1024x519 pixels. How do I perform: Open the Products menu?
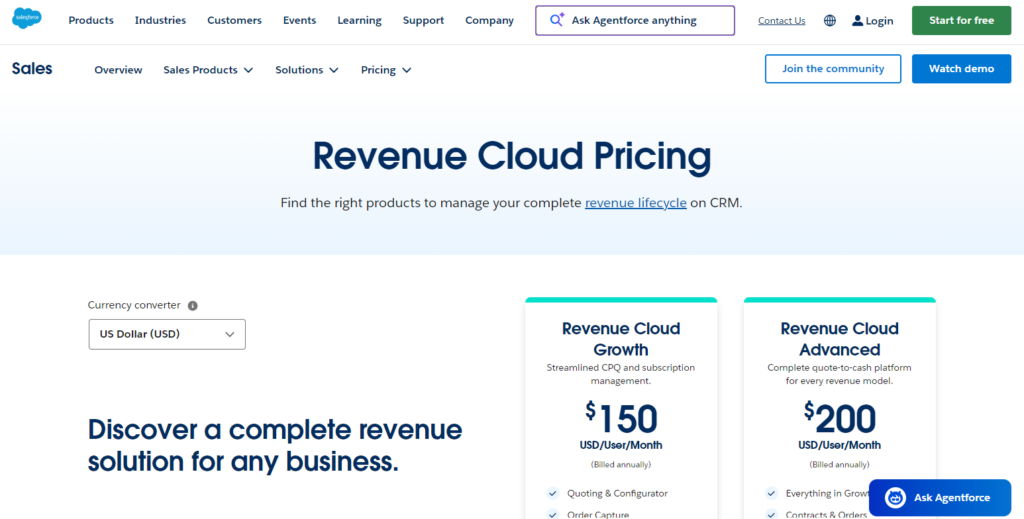91,20
